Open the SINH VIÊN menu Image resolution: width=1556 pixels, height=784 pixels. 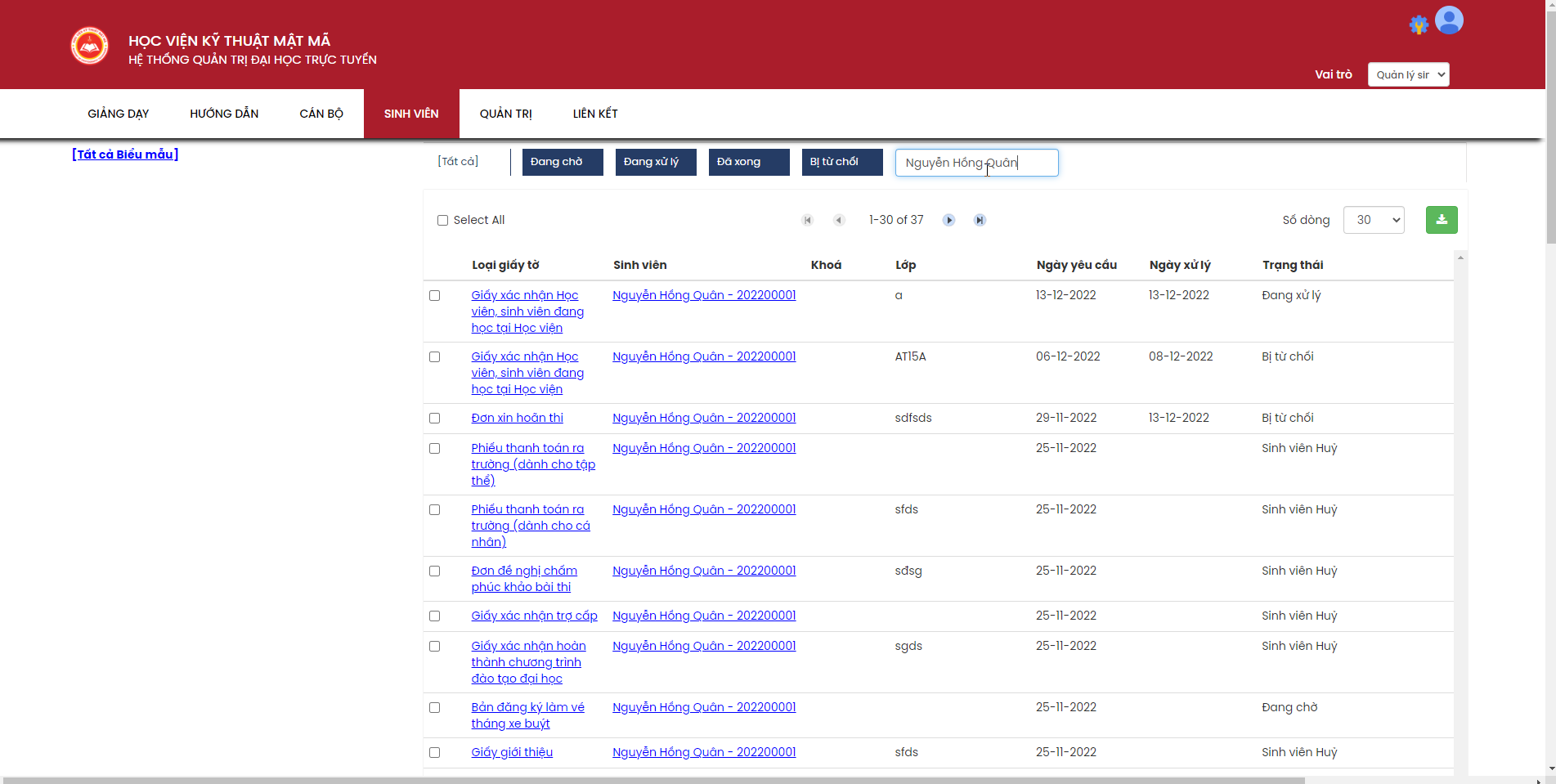click(x=411, y=114)
